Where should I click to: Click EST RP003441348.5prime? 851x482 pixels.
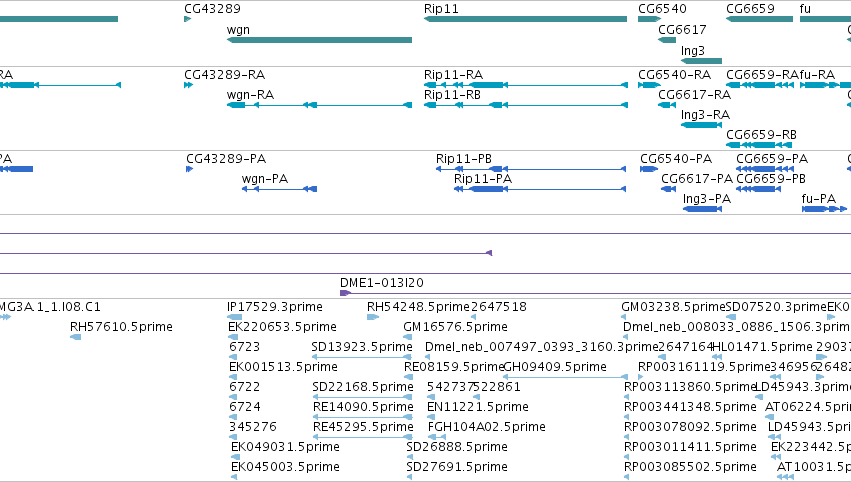pos(627,417)
